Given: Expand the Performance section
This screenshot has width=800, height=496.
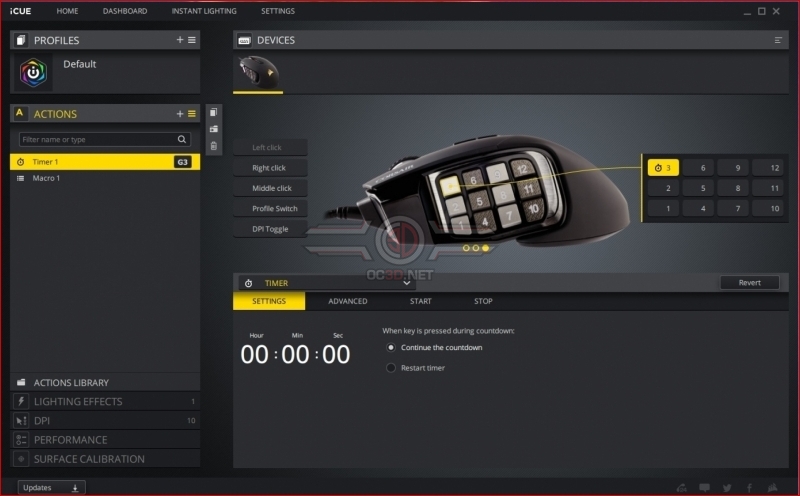Looking at the screenshot, I should [x=105, y=440].
